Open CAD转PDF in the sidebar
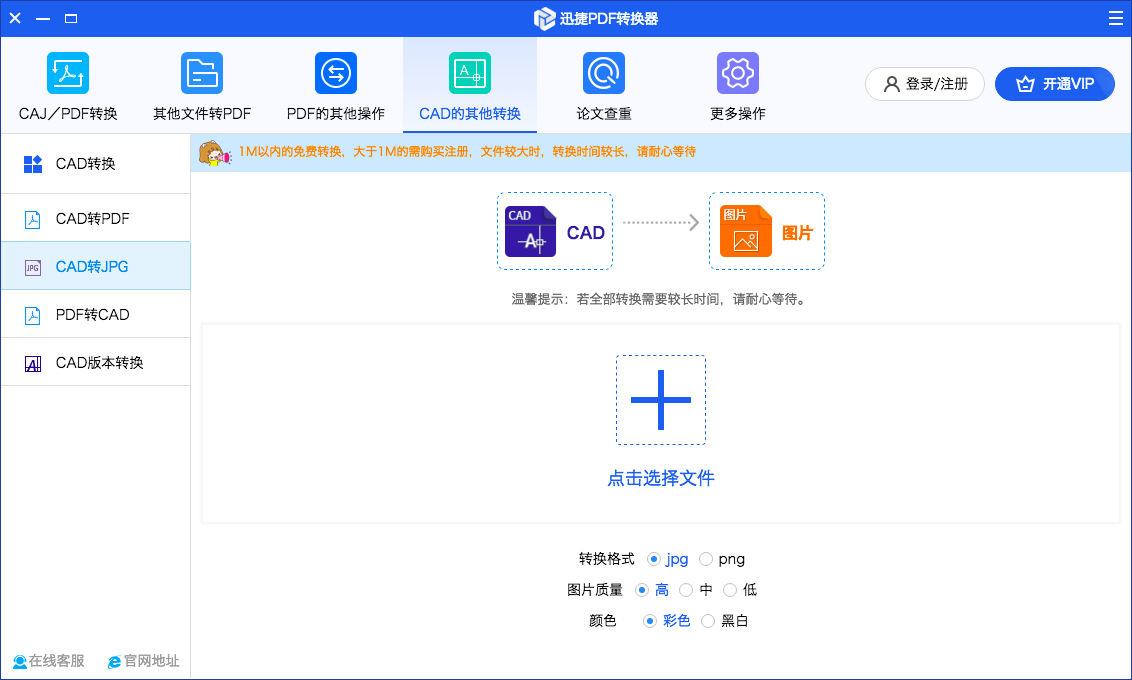This screenshot has height=680, width=1132. 95,218
